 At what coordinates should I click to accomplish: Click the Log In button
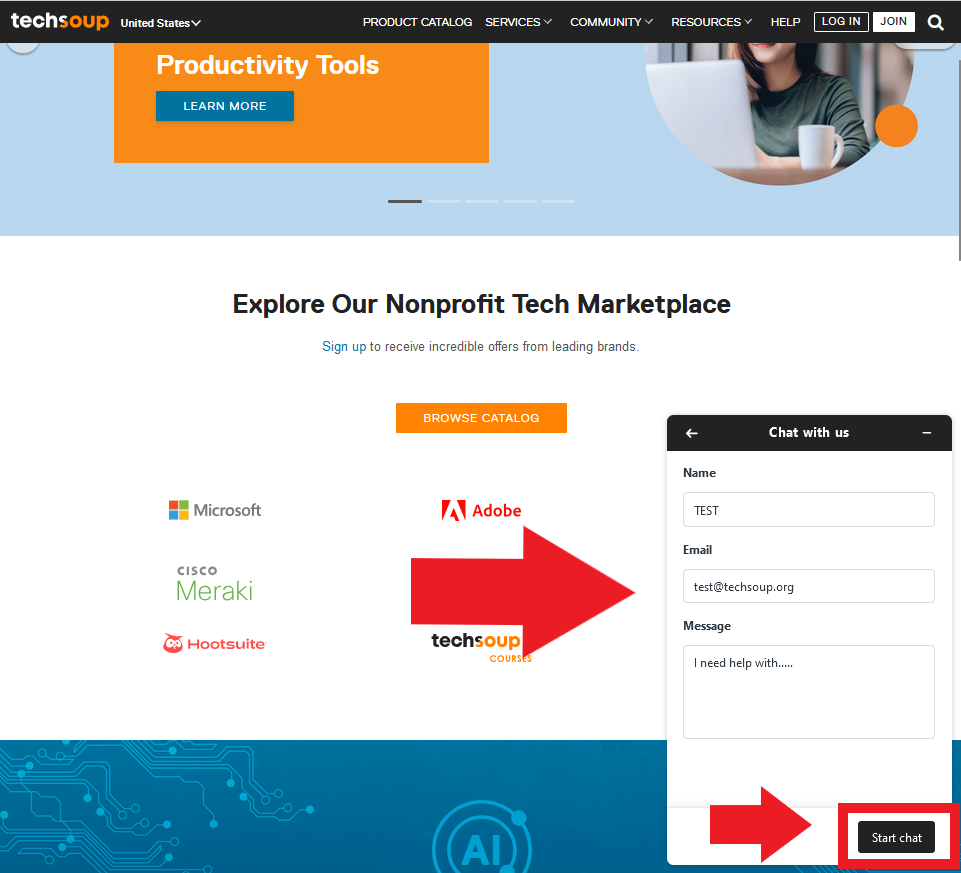pyautogui.click(x=841, y=21)
